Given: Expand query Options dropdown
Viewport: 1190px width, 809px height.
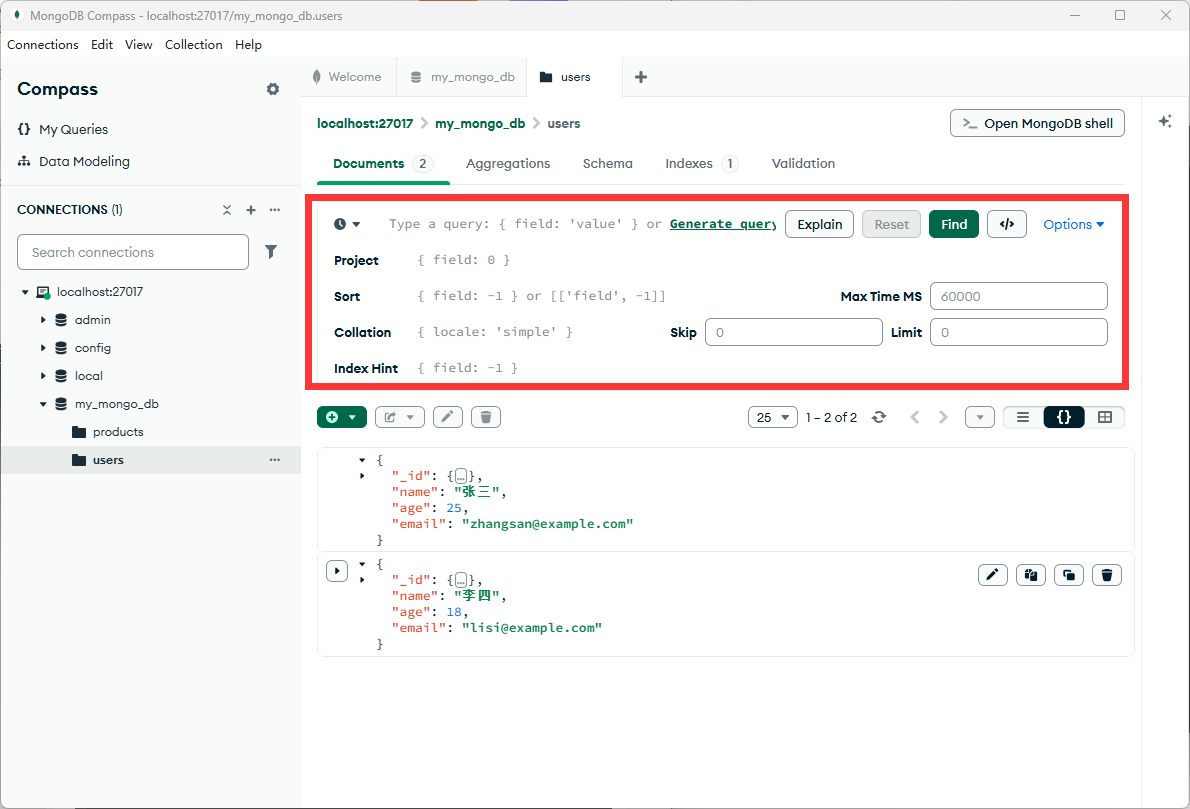Looking at the screenshot, I should (x=1073, y=224).
